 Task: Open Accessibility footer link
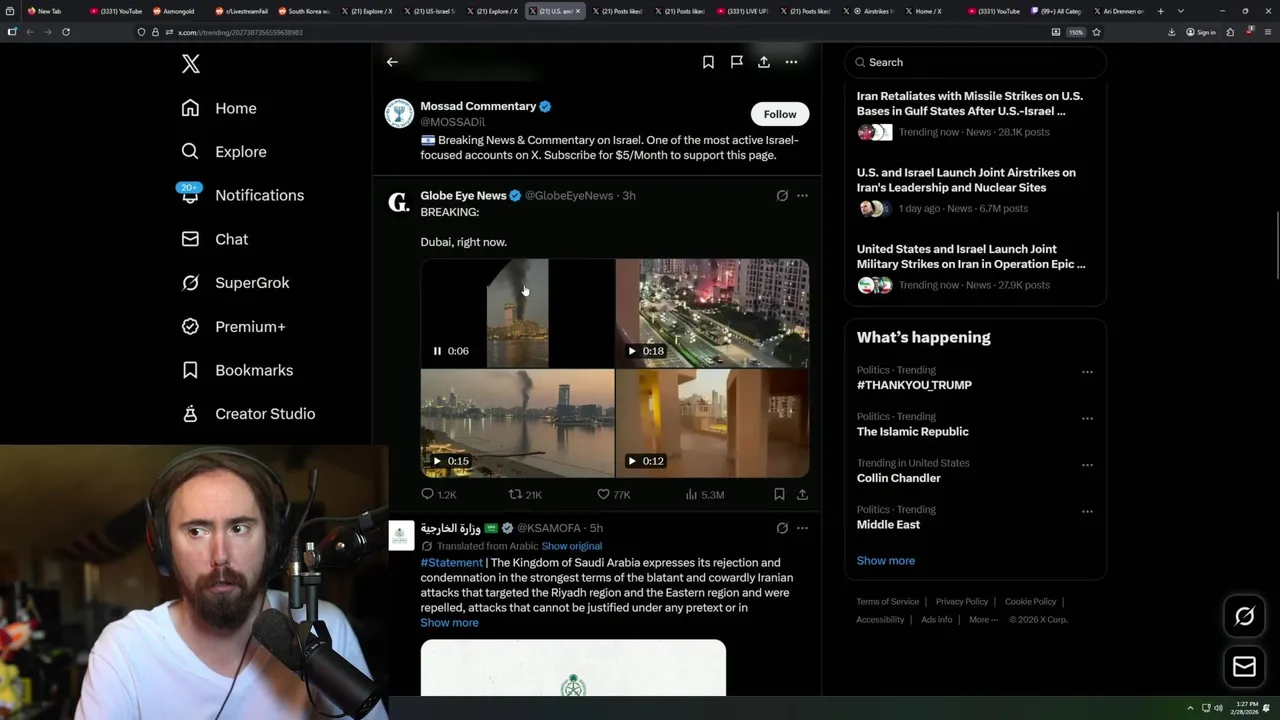coord(880,620)
